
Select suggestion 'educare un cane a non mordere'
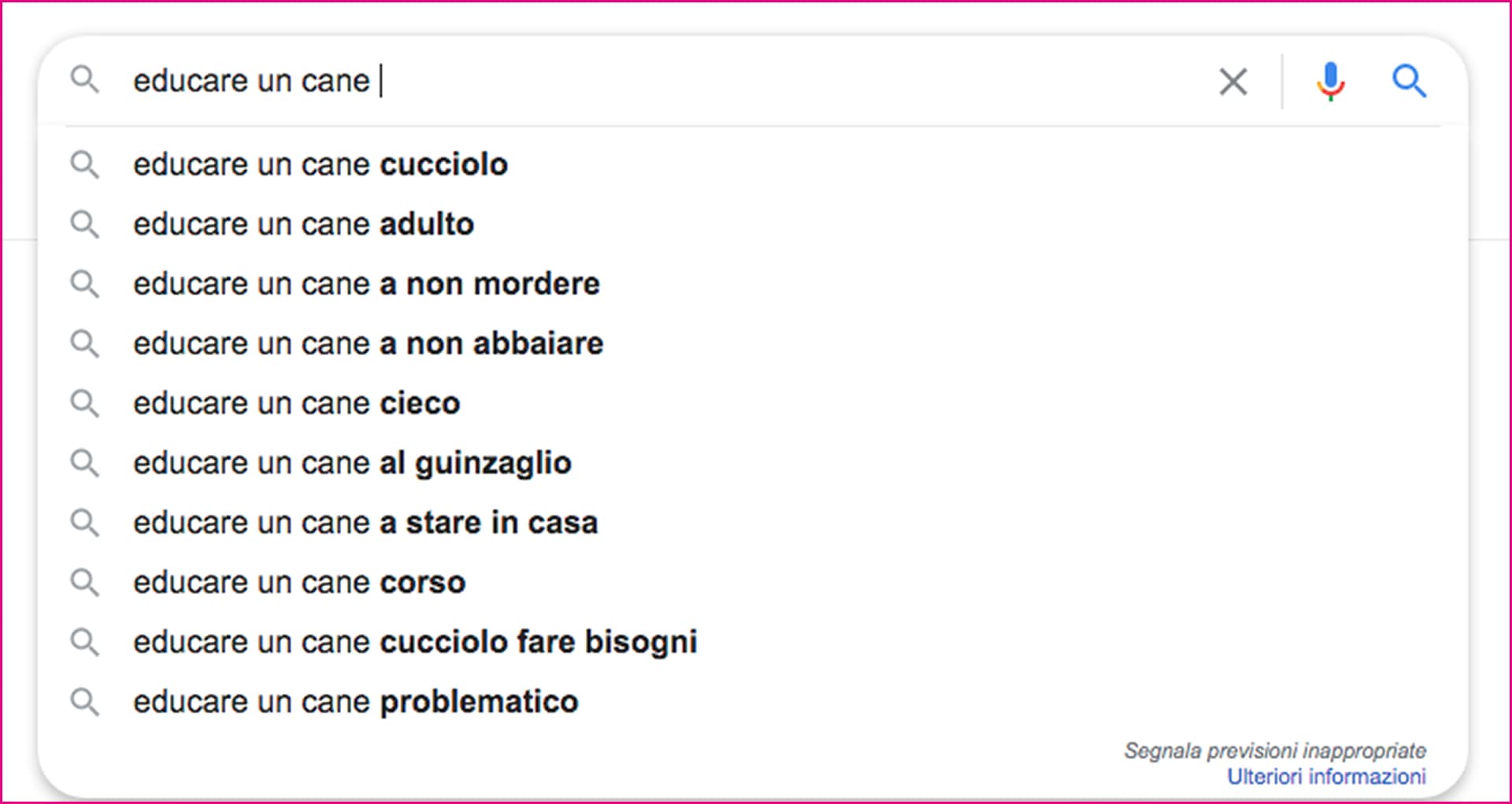[367, 284]
